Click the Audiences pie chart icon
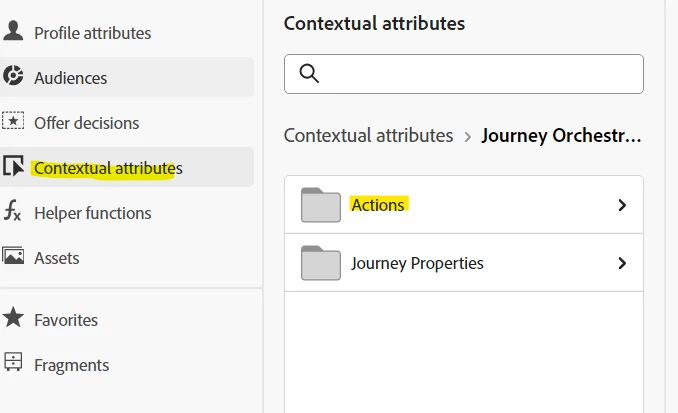 [x=13, y=77]
